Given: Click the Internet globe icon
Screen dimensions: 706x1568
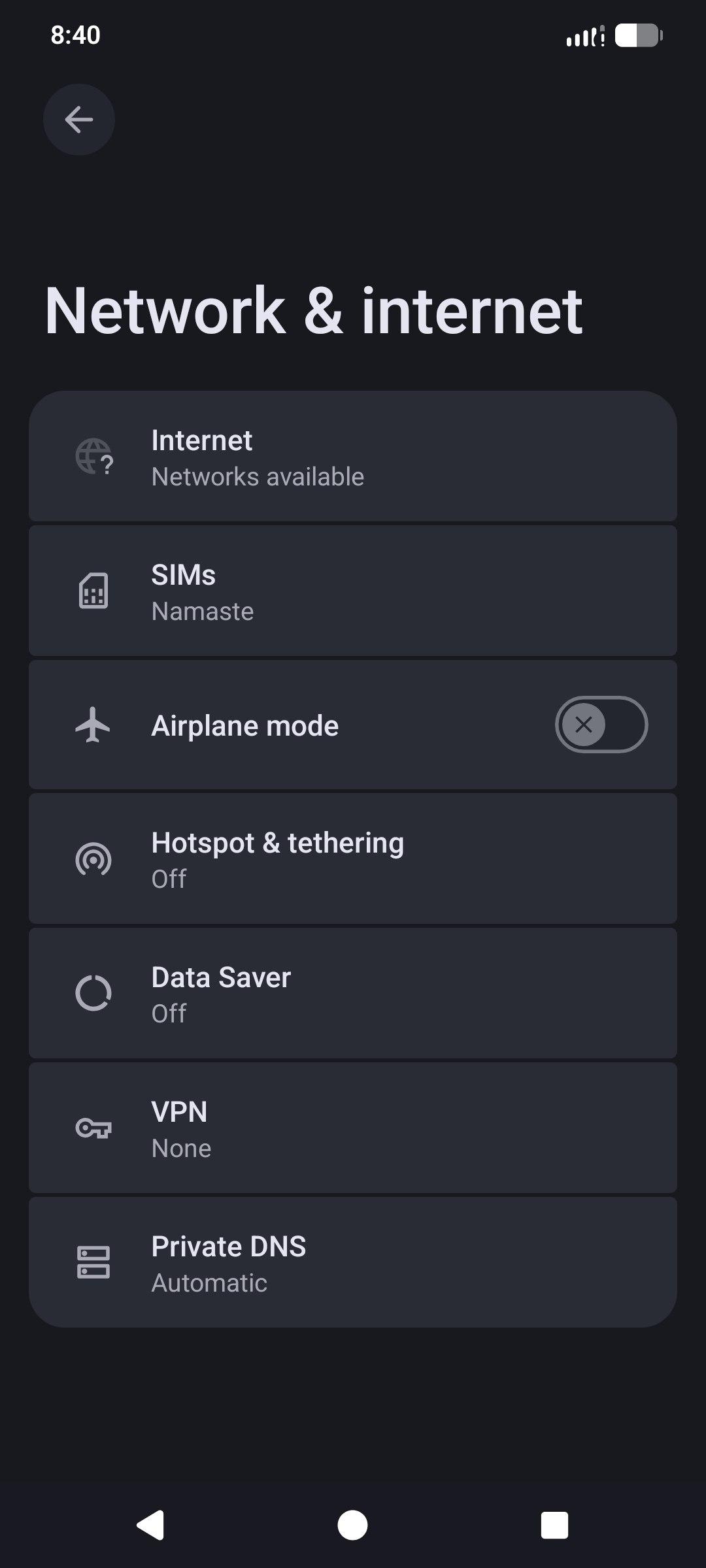Looking at the screenshot, I should (x=93, y=457).
